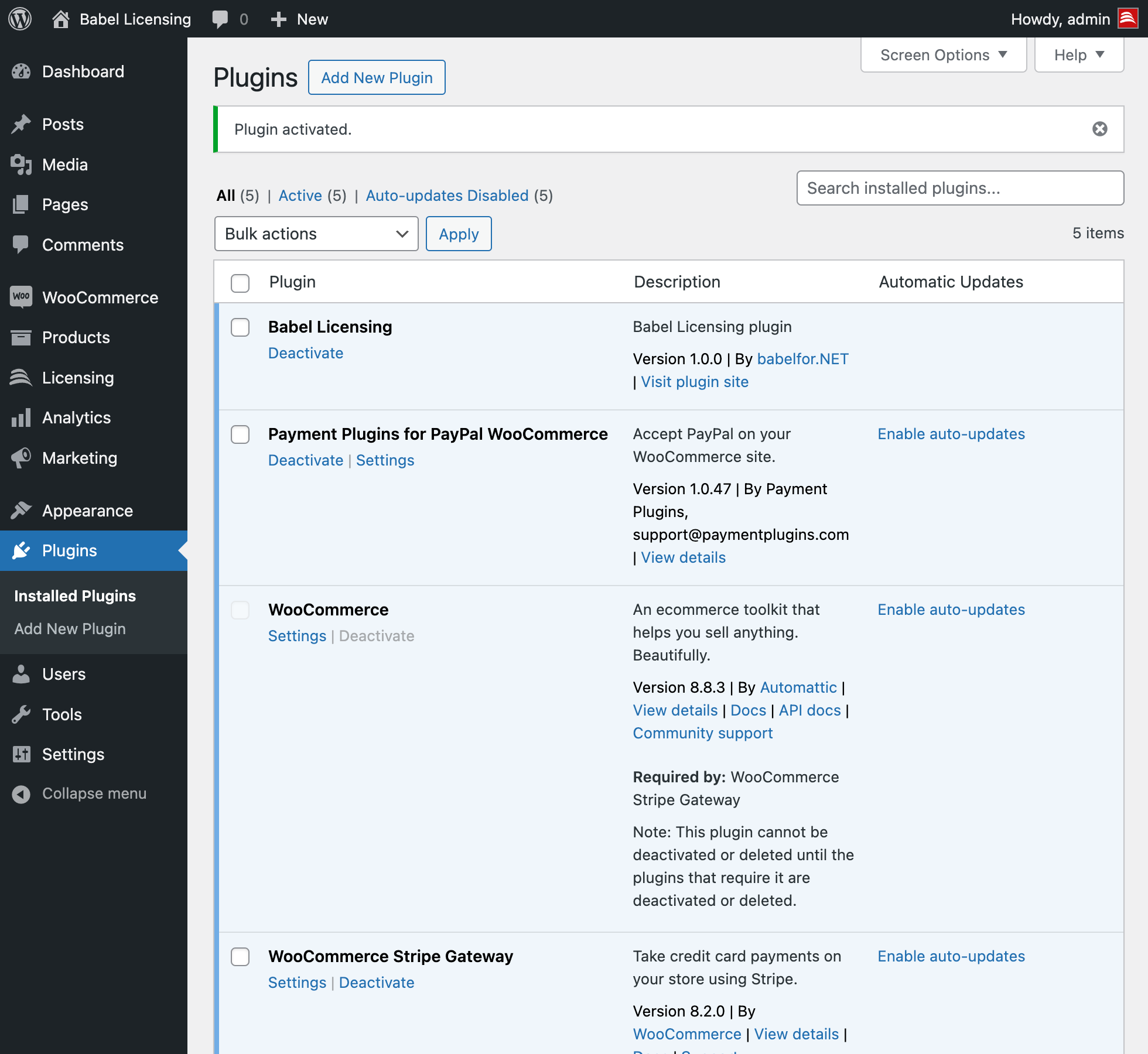
Task: Filter by Auto-updates Disabled plugins
Action: tap(447, 196)
